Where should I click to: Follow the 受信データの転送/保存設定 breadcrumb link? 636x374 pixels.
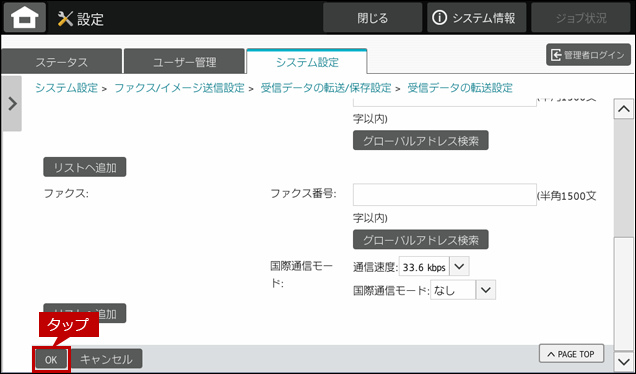point(326,88)
